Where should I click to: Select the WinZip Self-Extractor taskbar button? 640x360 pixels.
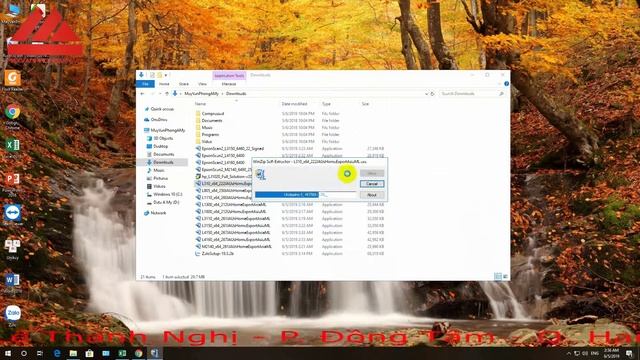coord(155,353)
